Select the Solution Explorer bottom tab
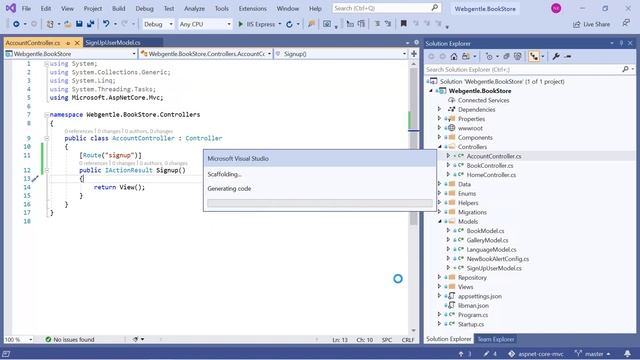This screenshot has height=360, width=640. click(x=448, y=339)
